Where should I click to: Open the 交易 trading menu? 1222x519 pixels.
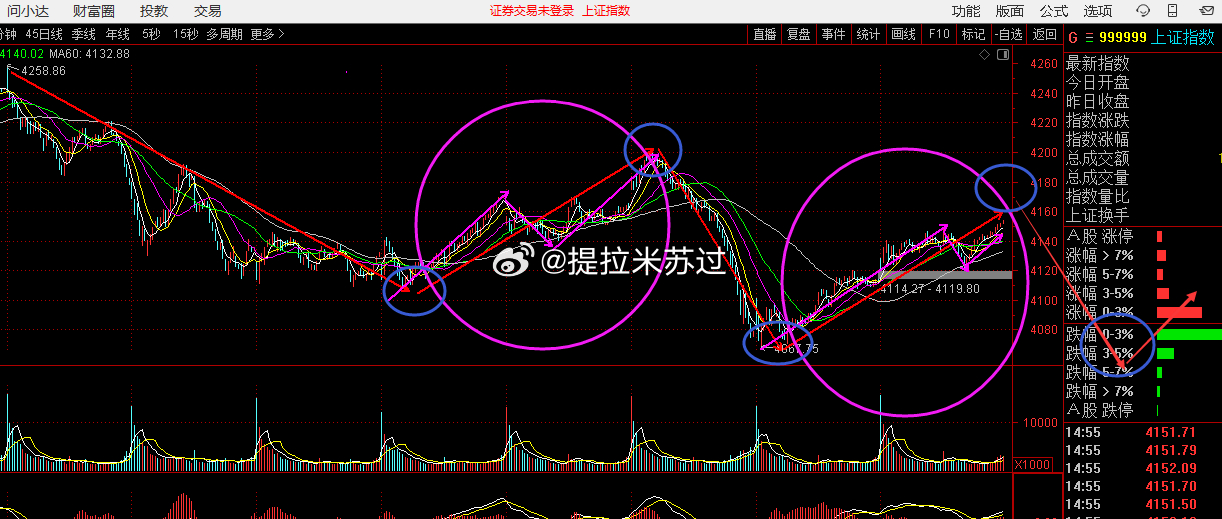[x=207, y=11]
